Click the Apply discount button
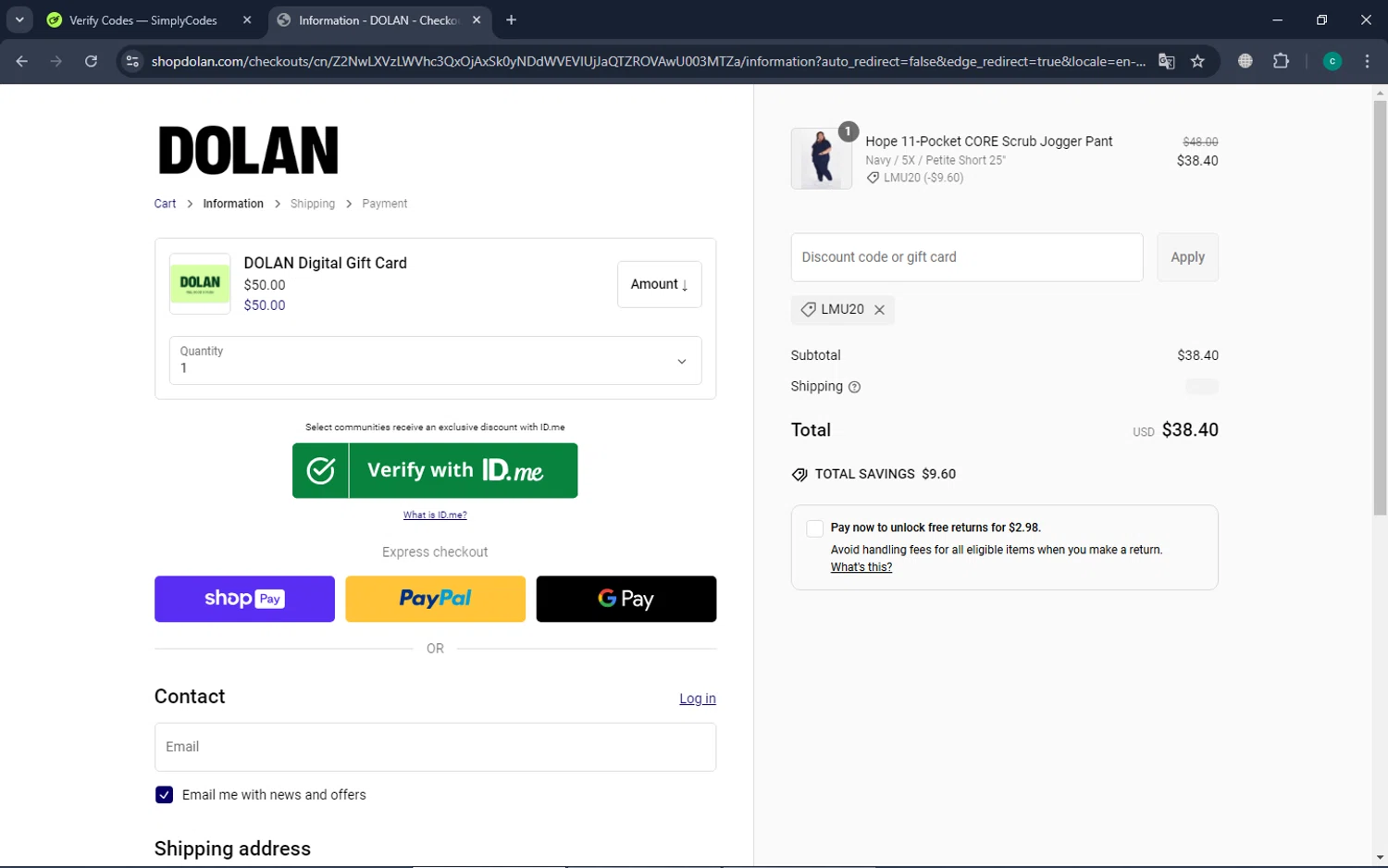1388x868 pixels. coord(1187,257)
